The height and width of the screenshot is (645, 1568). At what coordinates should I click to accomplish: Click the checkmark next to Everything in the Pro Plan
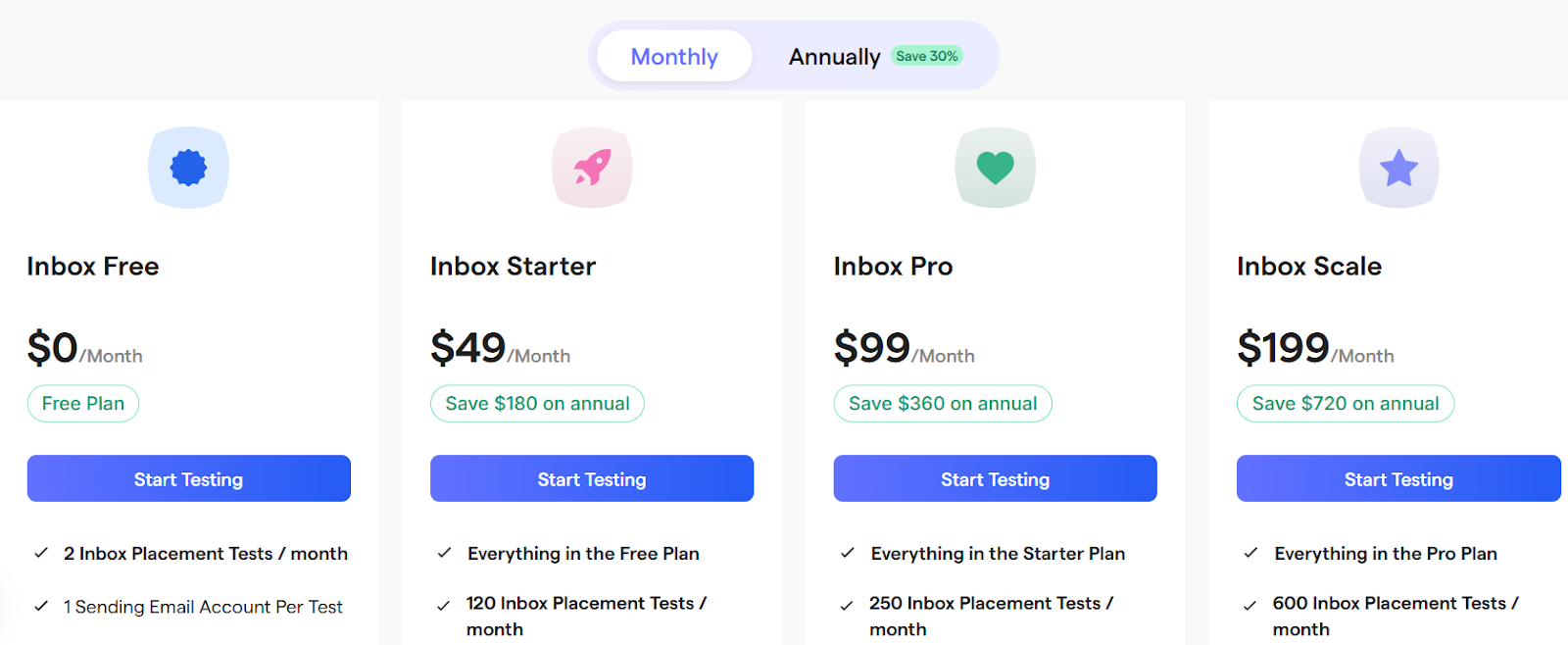(x=1251, y=553)
